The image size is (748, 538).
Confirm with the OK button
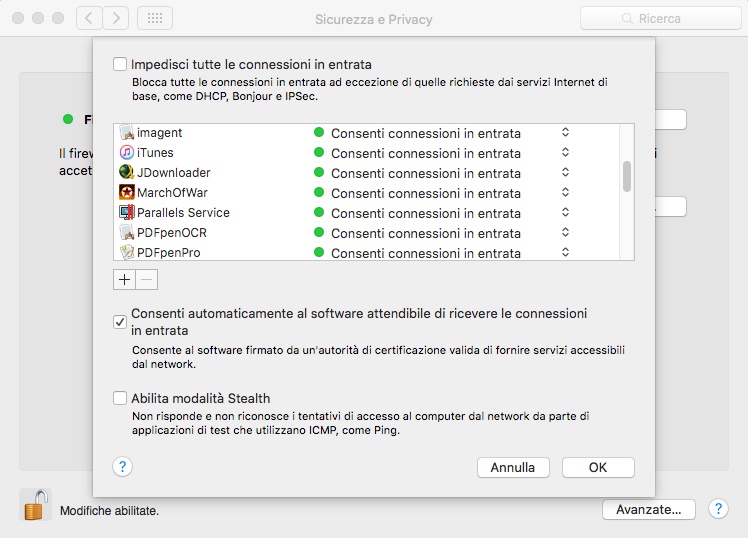pyautogui.click(x=598, y=467)
